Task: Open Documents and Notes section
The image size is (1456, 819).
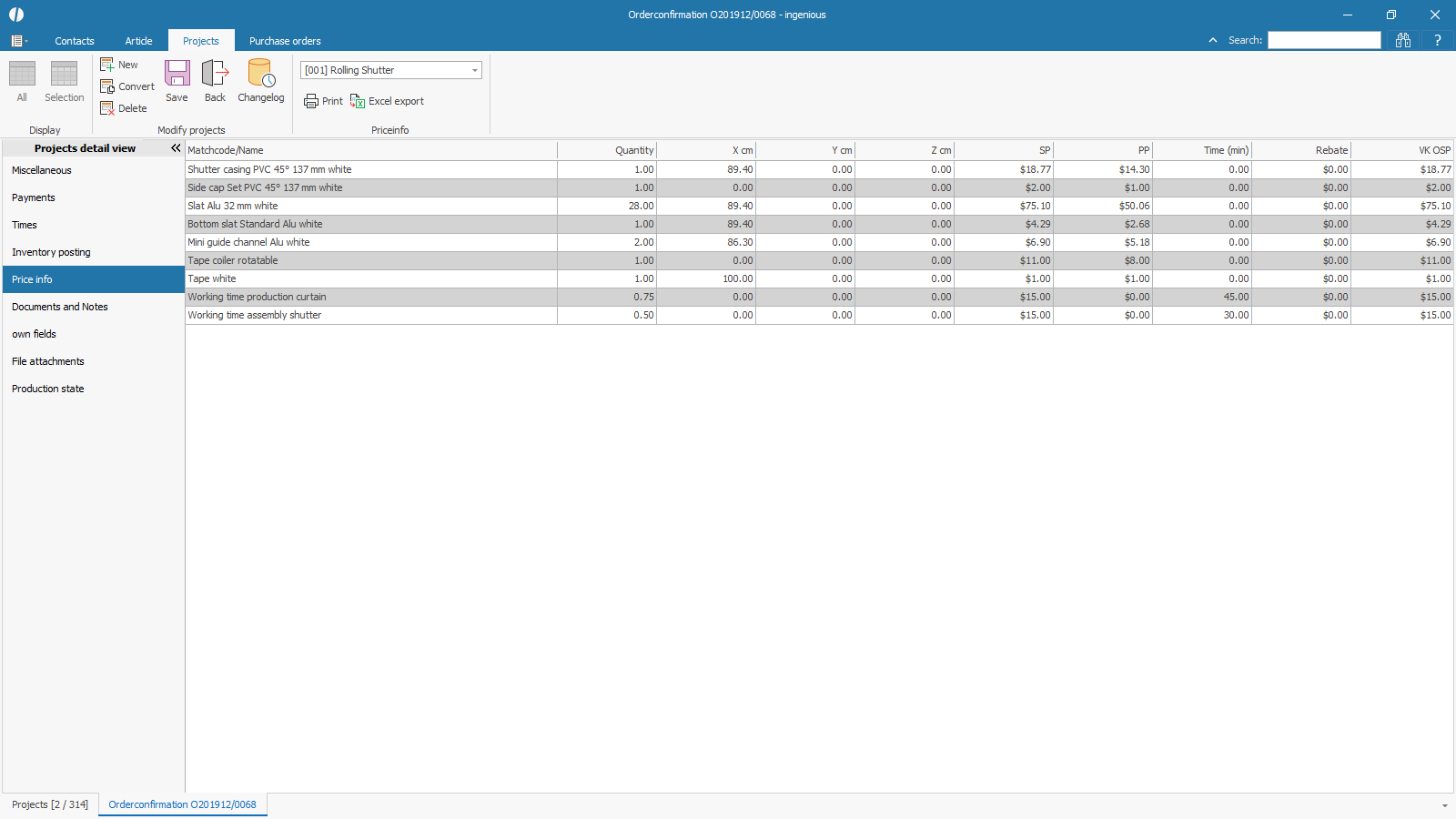Action: point(60,307)
